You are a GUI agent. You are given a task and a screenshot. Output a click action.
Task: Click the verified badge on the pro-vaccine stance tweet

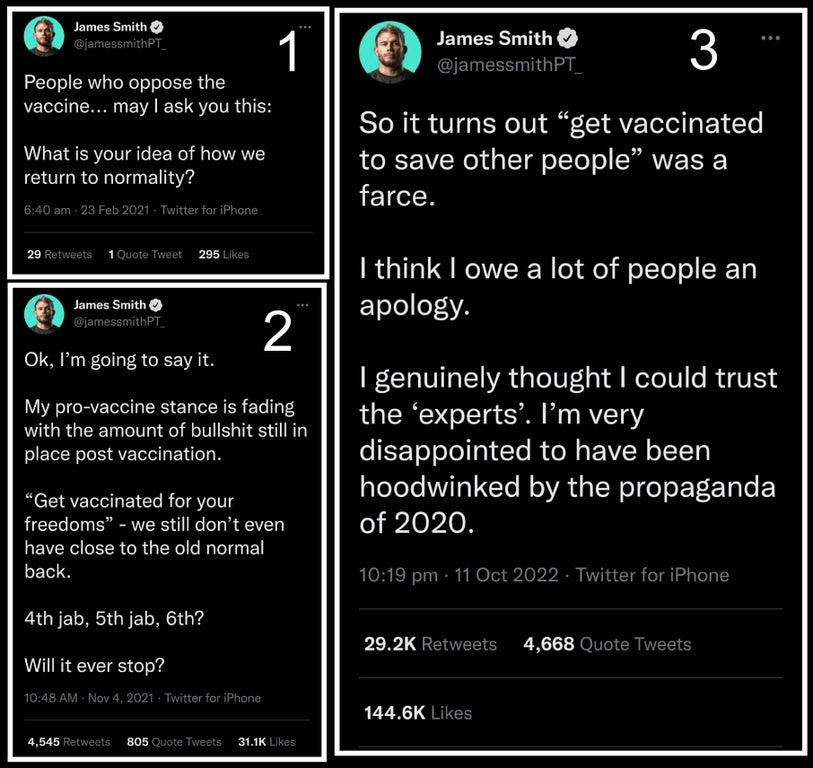(x=154, y=304)
